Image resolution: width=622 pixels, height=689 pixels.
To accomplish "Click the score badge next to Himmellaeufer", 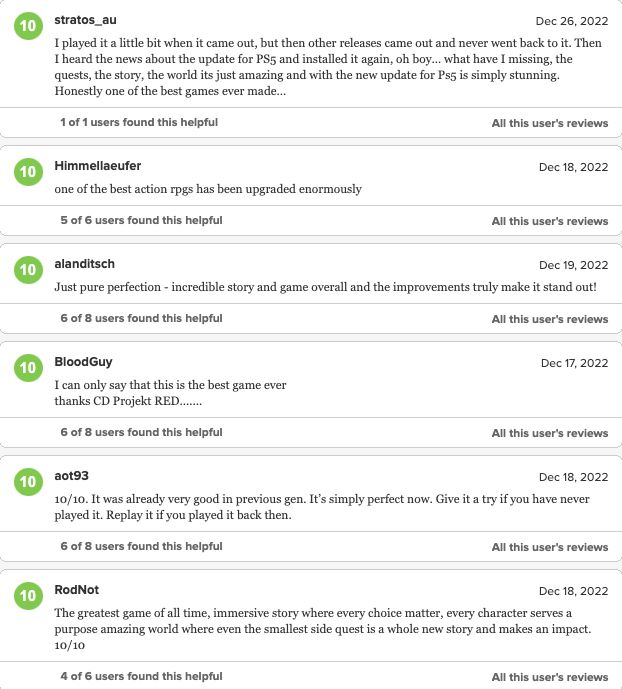I will click(x=28, y=172).
